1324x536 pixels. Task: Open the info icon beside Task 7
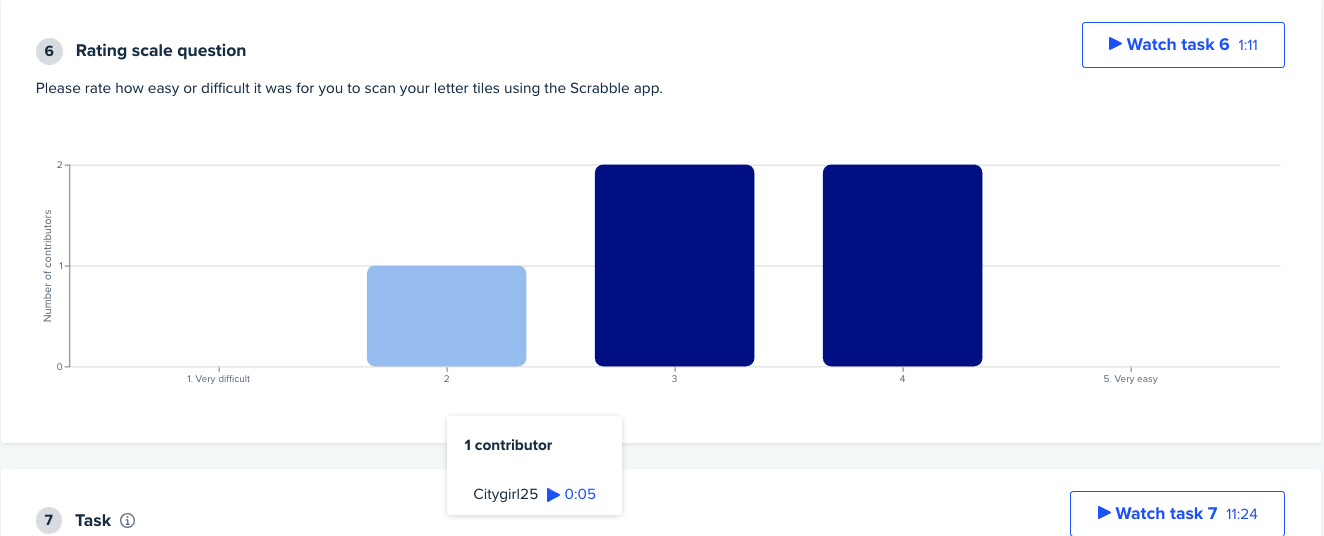(127, 520)
